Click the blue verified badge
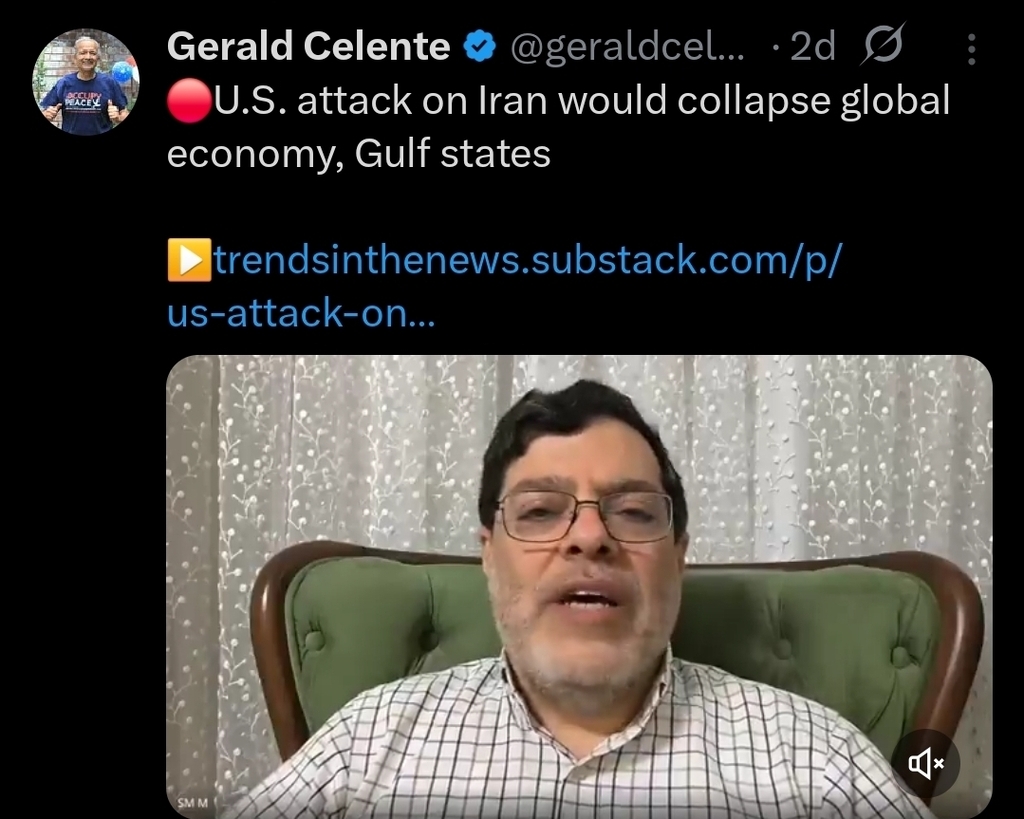This screenshot has height=819, width=1024. [480, 46]
